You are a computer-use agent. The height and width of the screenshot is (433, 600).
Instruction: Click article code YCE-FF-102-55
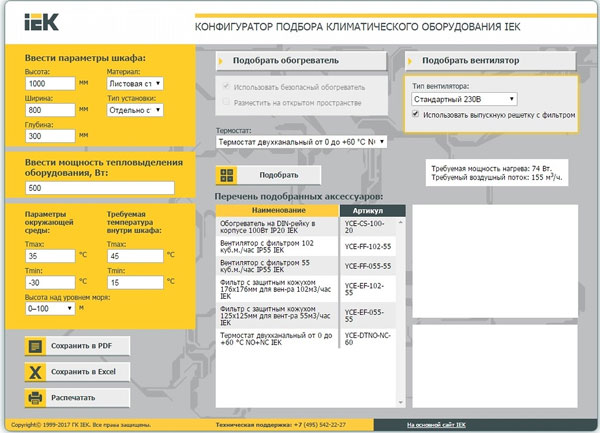click(x=368, y=247)
